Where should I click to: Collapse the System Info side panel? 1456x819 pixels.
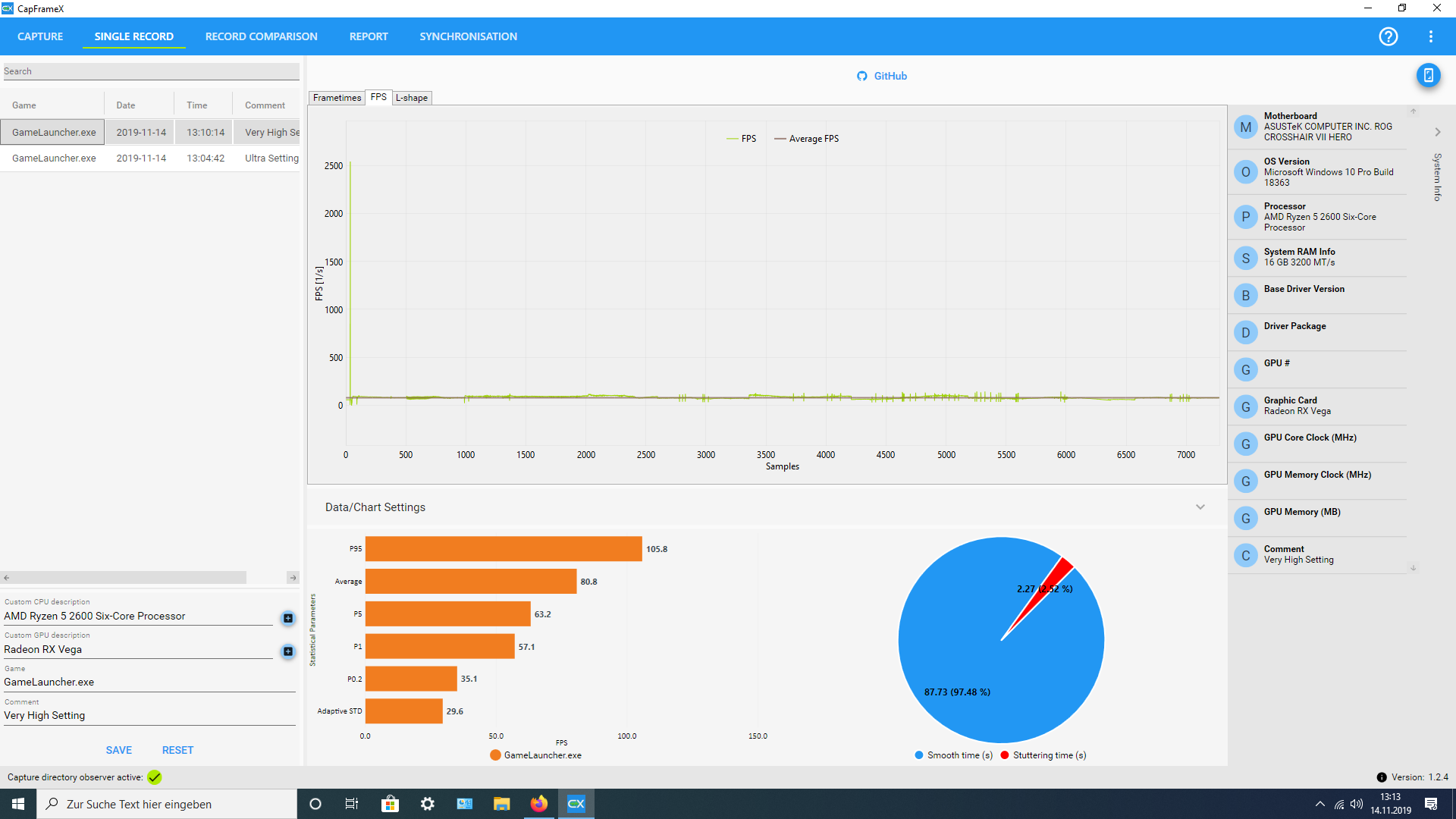[x=1437, y=132]
